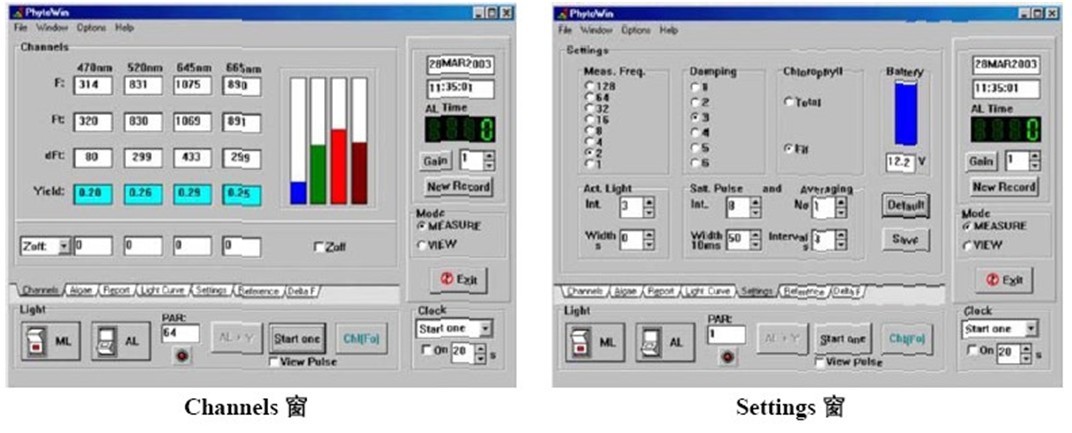Switch to Light Curve tab in Channels window
This screenshot has height=433, width=1072.
point(163,291)
